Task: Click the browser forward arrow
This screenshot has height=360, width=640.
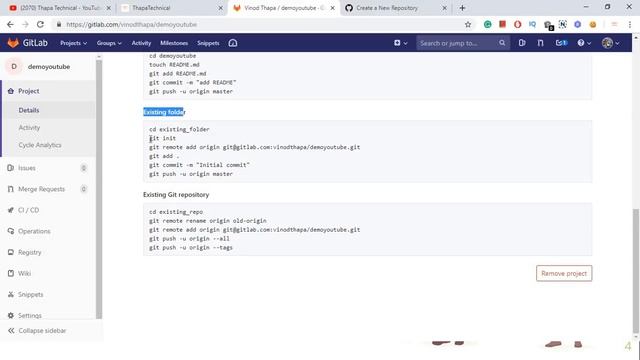Action: pos(25,24)
